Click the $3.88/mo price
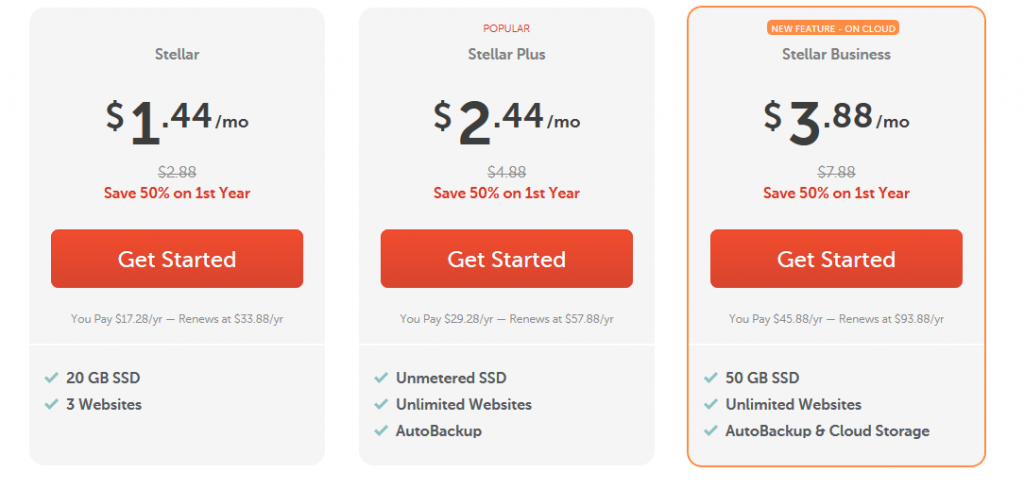 [836, 120]
